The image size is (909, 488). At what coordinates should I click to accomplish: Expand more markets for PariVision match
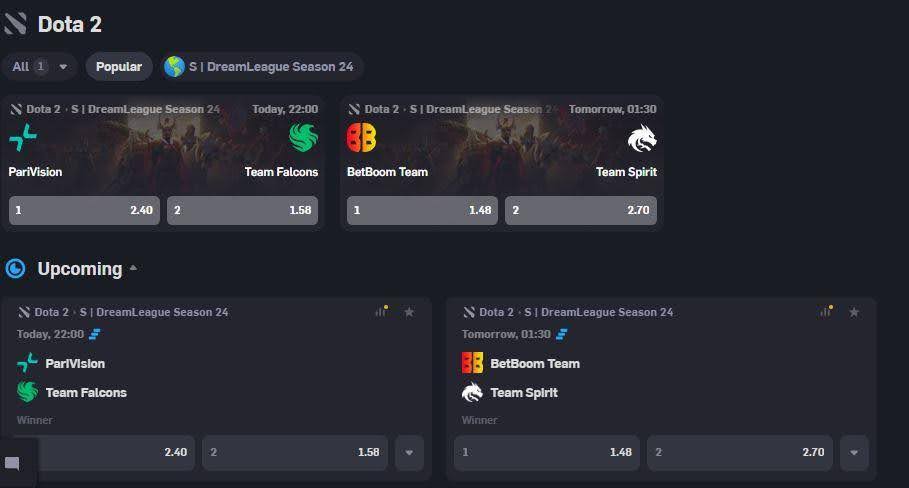point(409,452)
